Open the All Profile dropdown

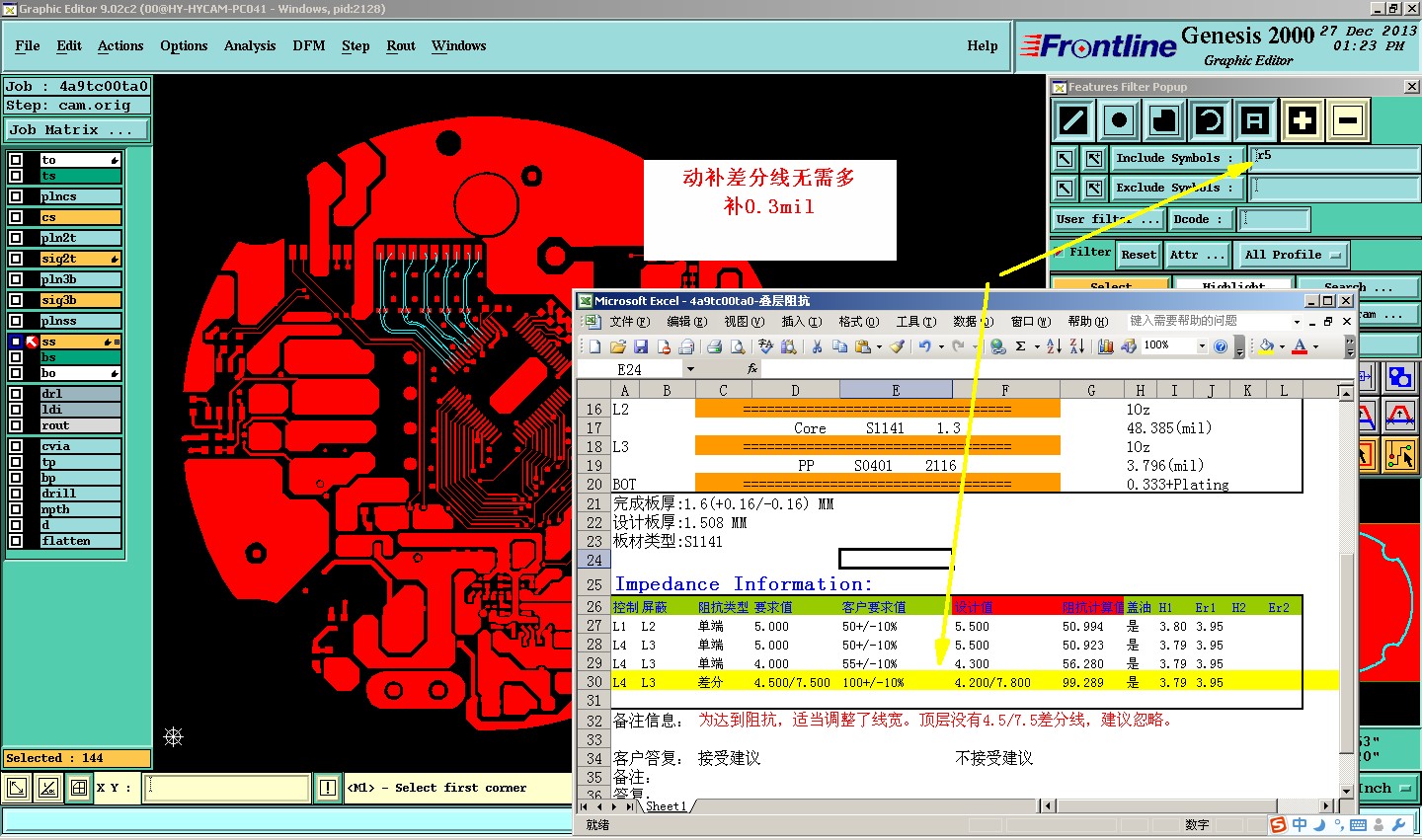pos(1292,255)
